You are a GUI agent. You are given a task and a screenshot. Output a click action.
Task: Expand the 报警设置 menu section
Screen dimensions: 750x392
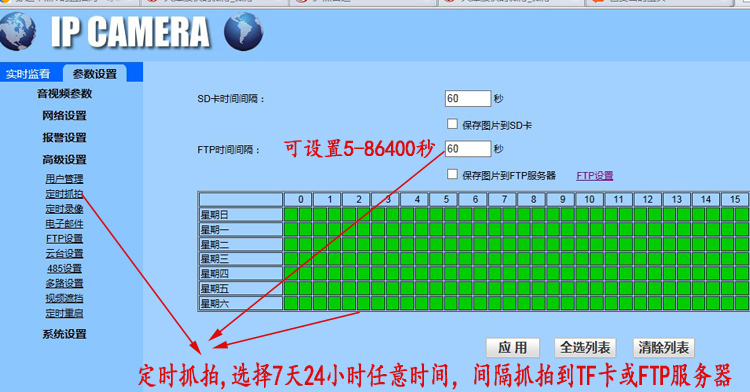coord(64,138)
